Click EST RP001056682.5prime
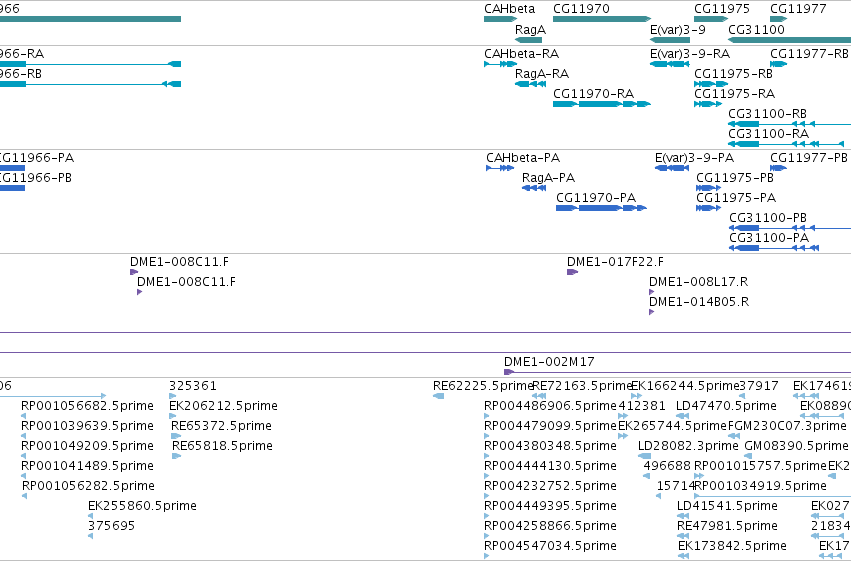Image resolution: width=851 pixels, height=561 pixels. [x=23, y=416]
